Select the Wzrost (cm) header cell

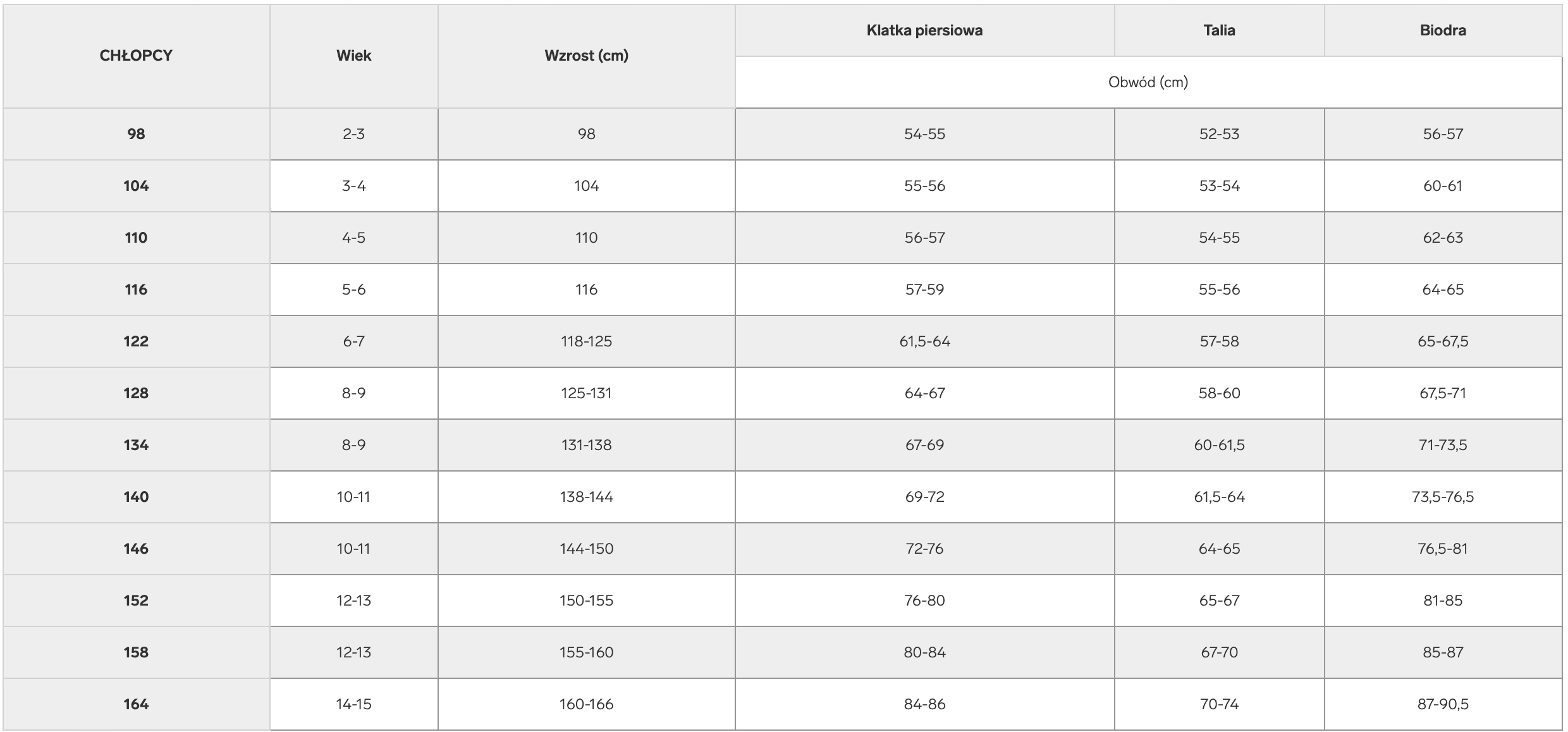[586, 56]
